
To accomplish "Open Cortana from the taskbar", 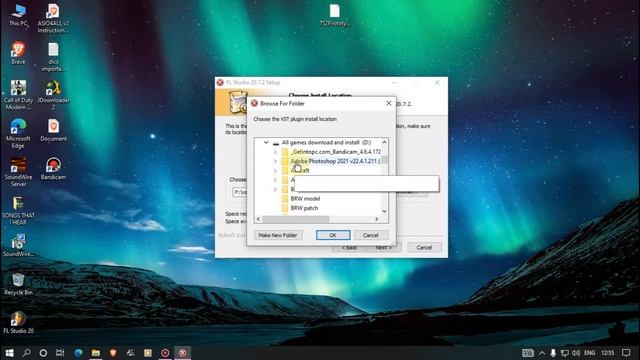I will pyautogui.click(x=43, y=353).
